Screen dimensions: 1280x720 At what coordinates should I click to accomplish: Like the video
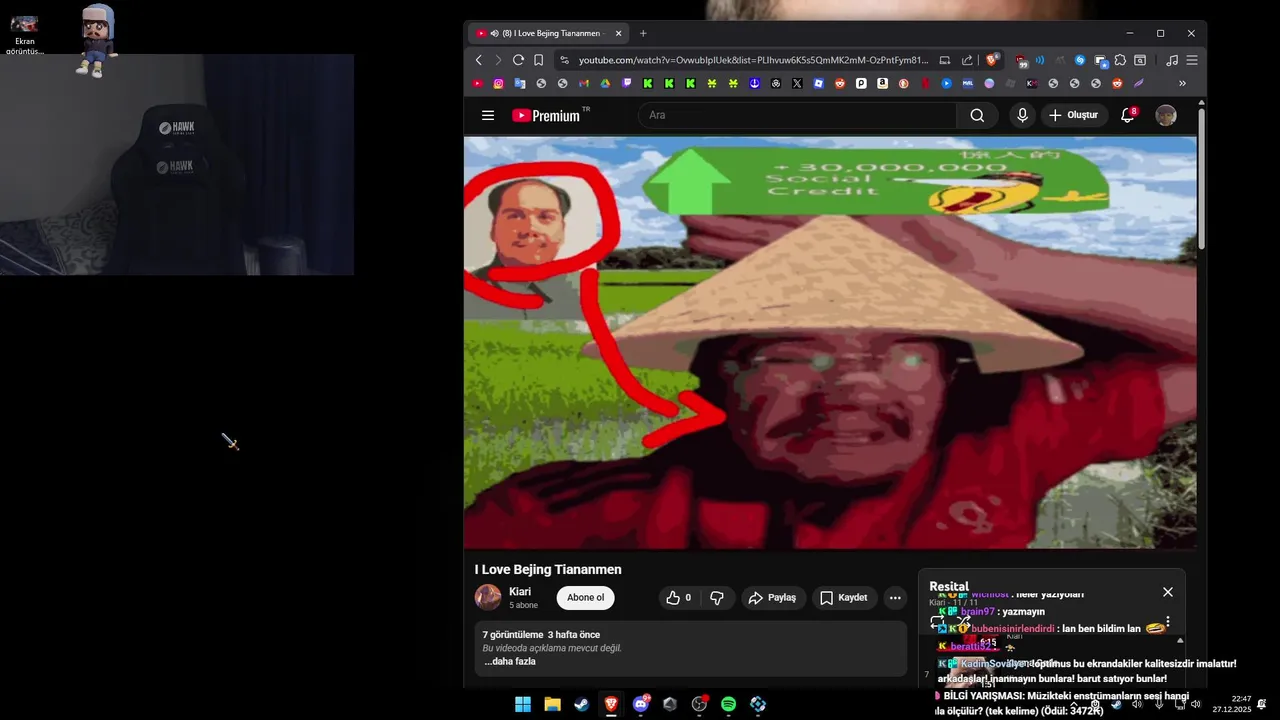coord(678,598)
